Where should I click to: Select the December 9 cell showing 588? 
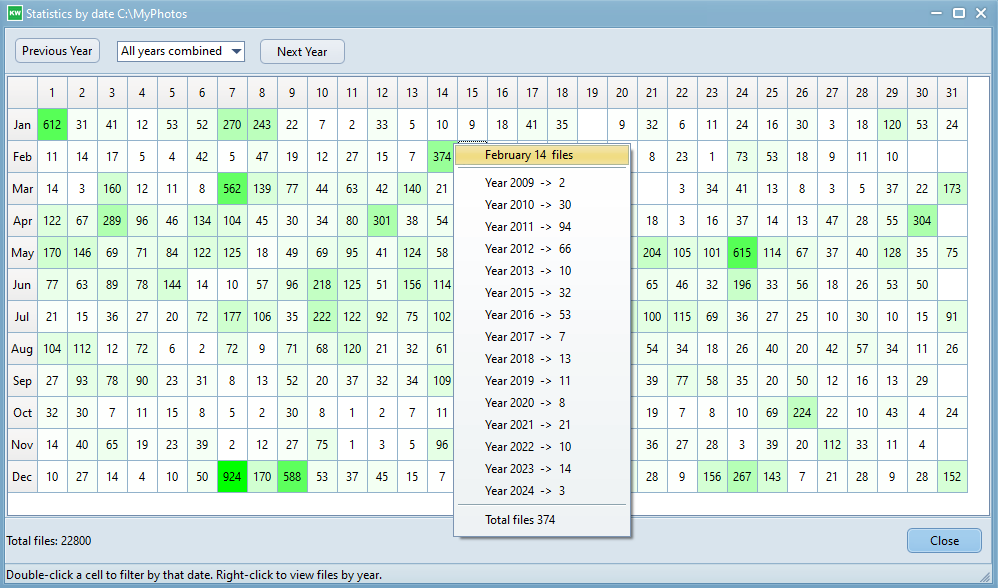292,477
